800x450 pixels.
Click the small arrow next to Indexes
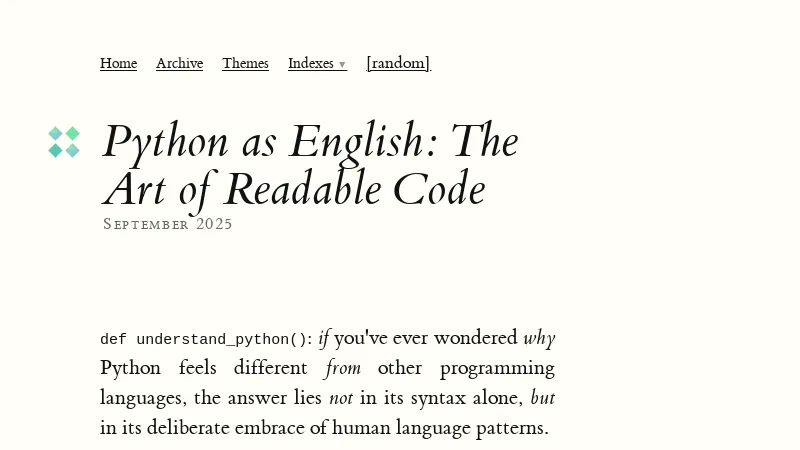click(342, 65)
